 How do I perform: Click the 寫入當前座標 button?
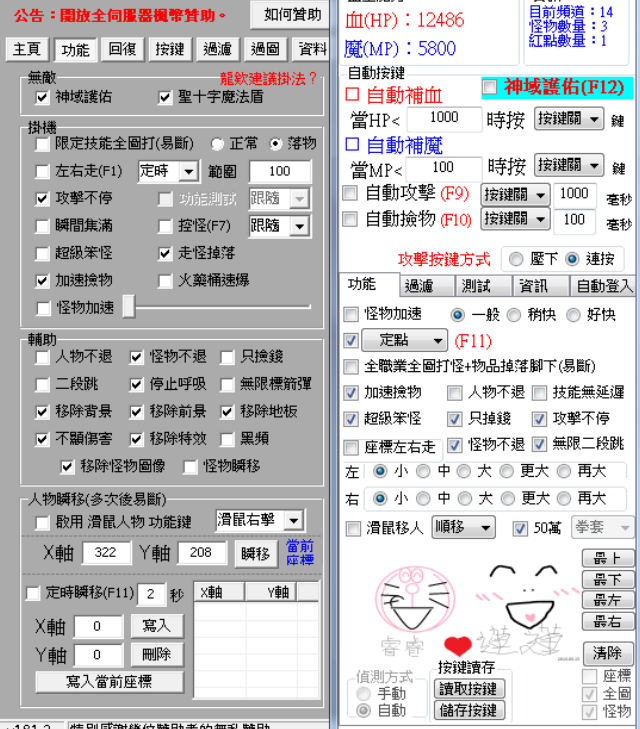coord(109,682)
